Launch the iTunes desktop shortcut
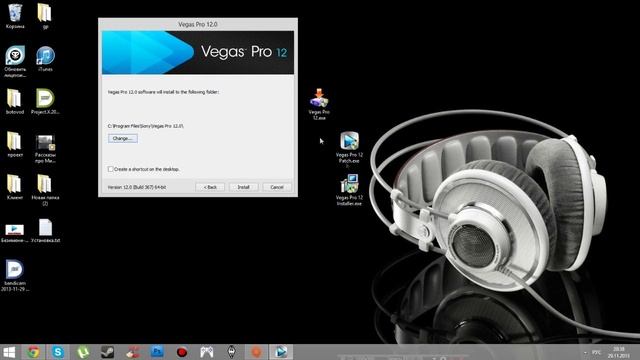The width and height of the screenshot is (640, 360). pyautogui.click(x=45, y=57)
